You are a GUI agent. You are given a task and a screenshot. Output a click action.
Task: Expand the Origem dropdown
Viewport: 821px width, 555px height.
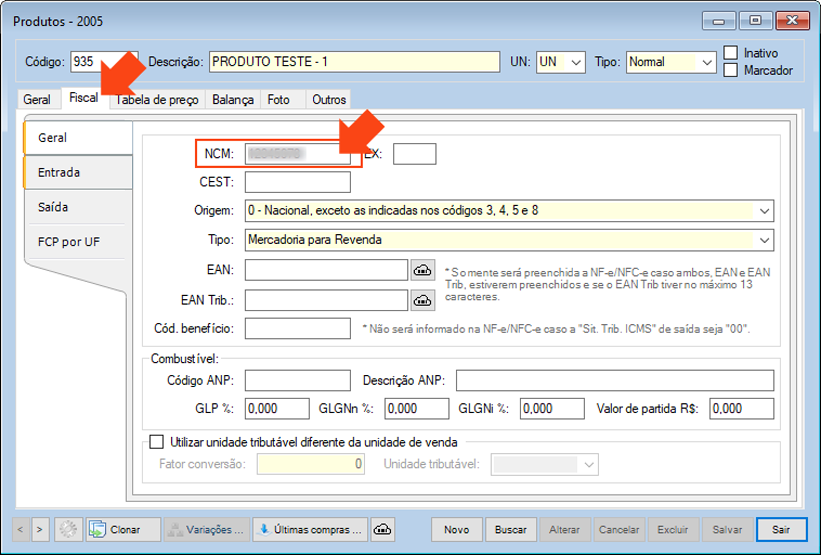tap(764, 211)
